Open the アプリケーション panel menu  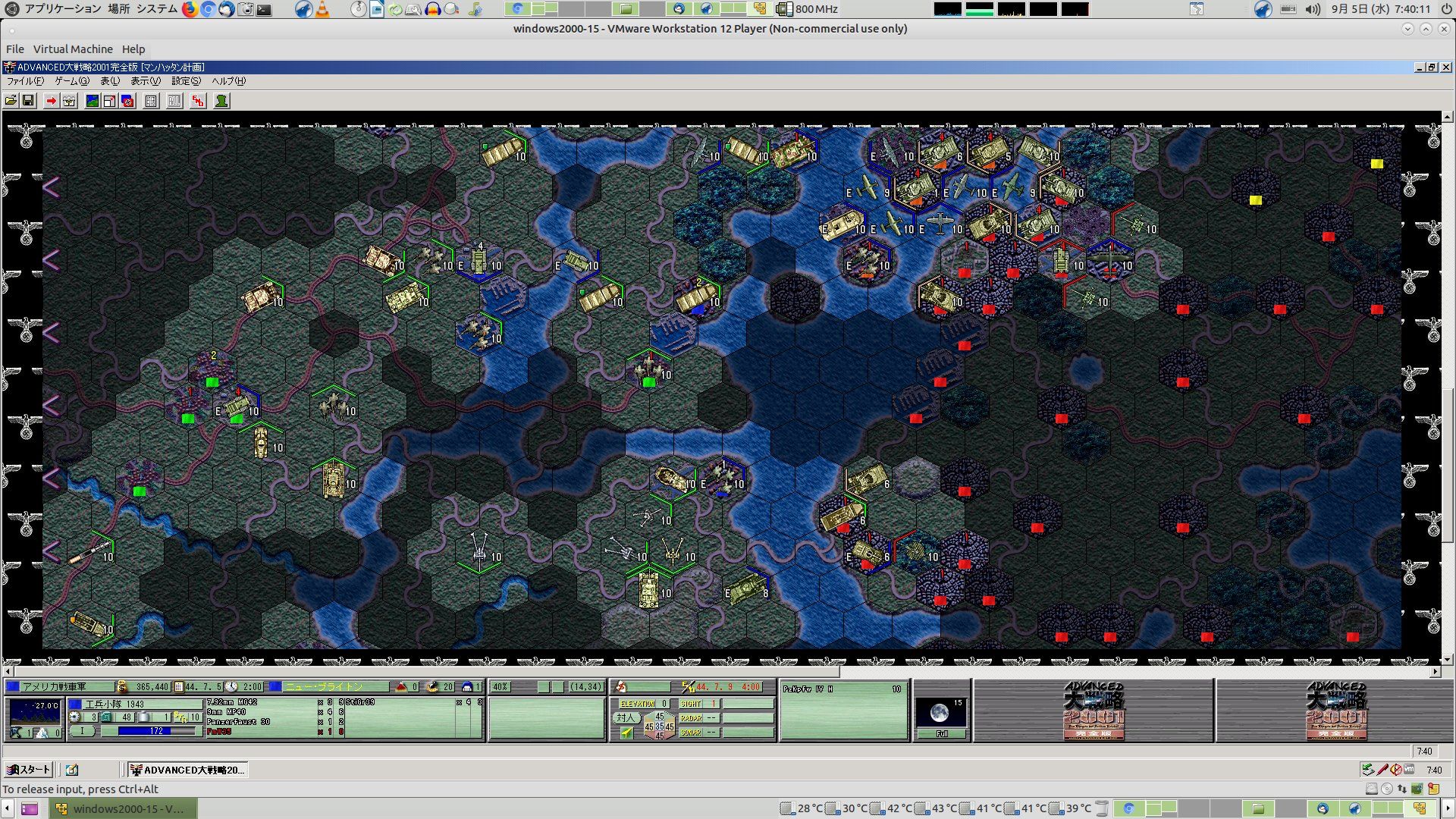coord(62,9)
